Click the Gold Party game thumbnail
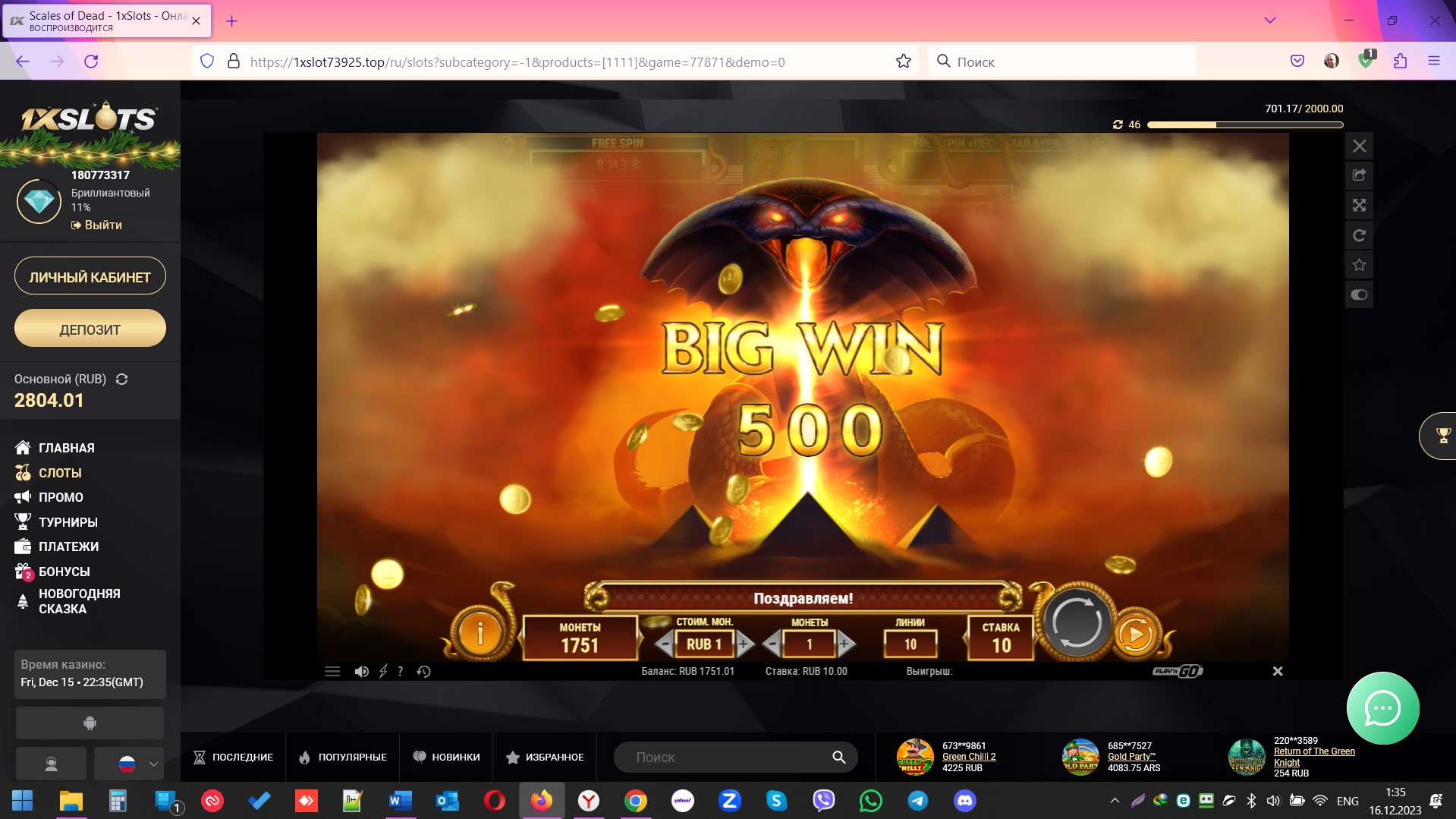The width and height of the screenshot is (1456, 819). coord(1080,757)
